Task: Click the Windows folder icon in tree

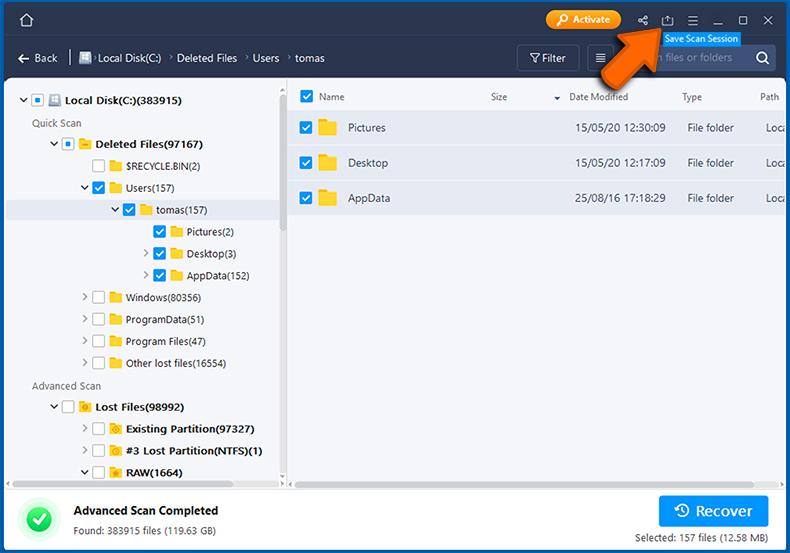Action: coord(116,297)
